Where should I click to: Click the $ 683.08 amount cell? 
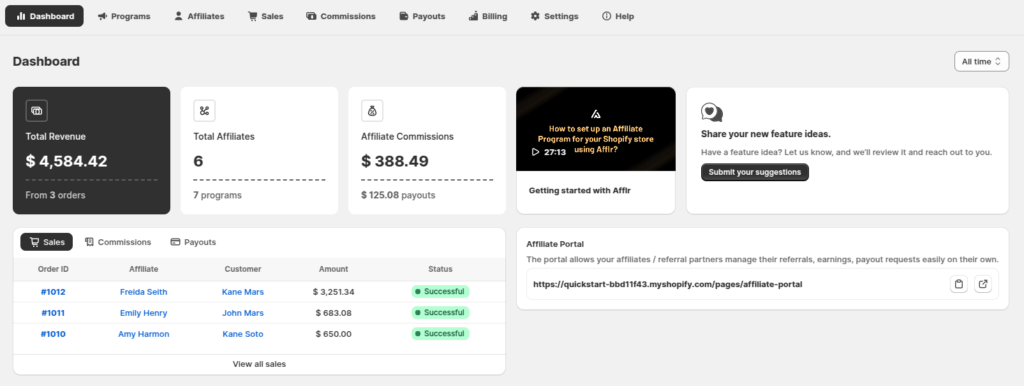tap(334, 313)
